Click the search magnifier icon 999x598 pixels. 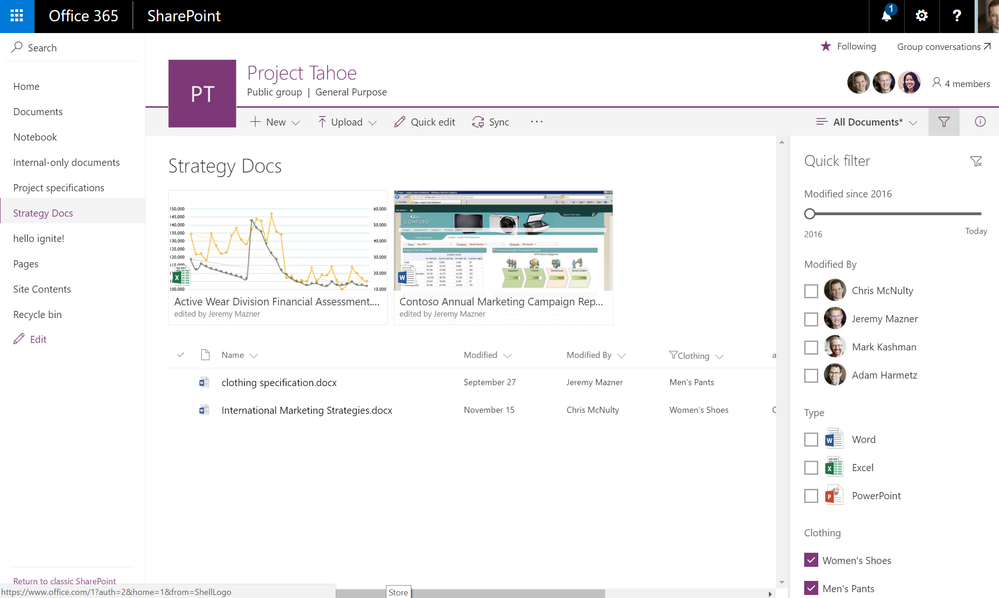coord(17,47)
